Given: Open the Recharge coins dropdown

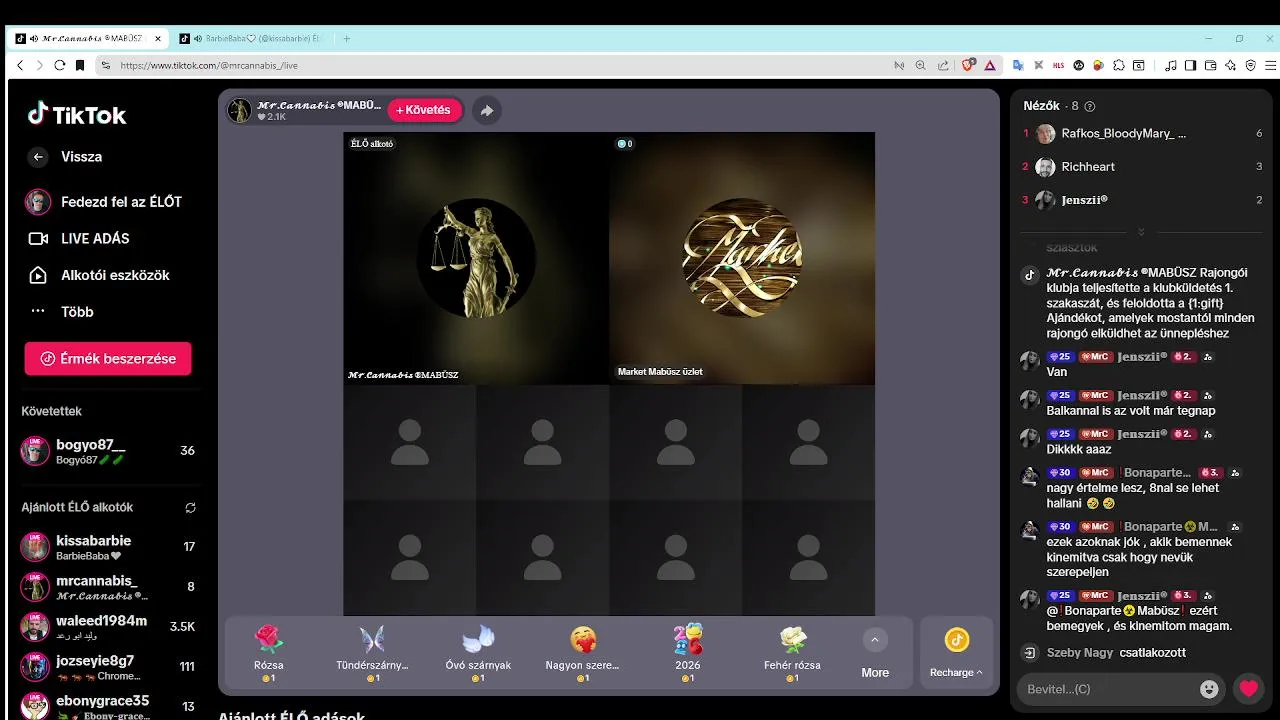Looking at the screenshot, I should pyautogui.click(x=956, y=653).
